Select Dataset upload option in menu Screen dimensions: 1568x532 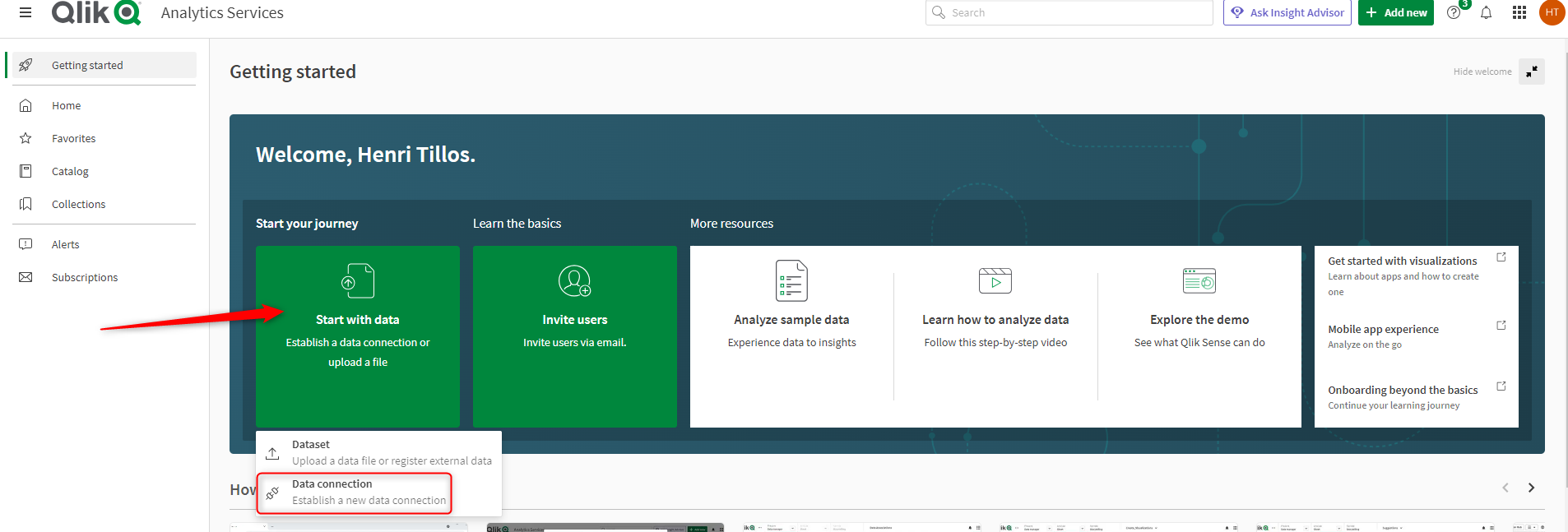(378, 452)
